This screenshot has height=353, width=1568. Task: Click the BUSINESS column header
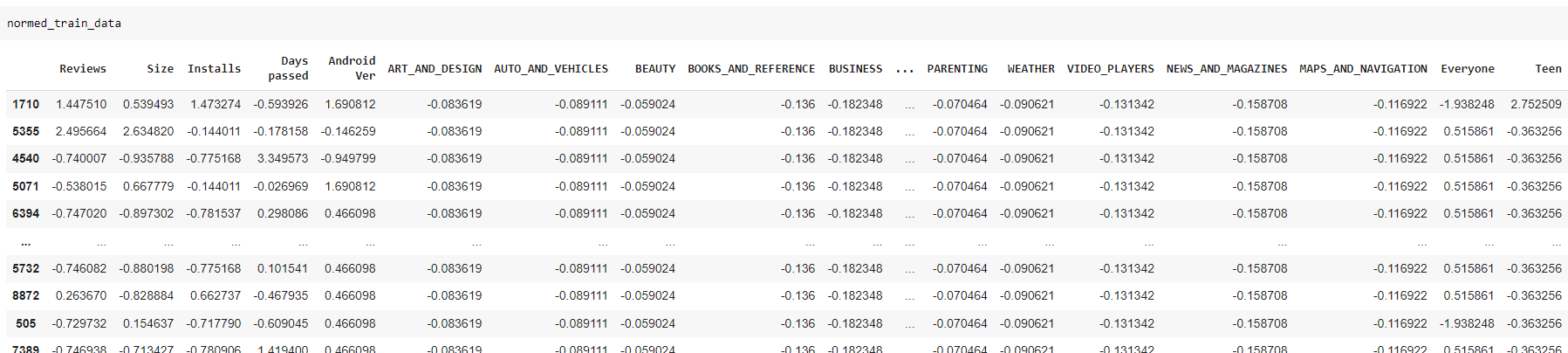click(x=855, y=69)
